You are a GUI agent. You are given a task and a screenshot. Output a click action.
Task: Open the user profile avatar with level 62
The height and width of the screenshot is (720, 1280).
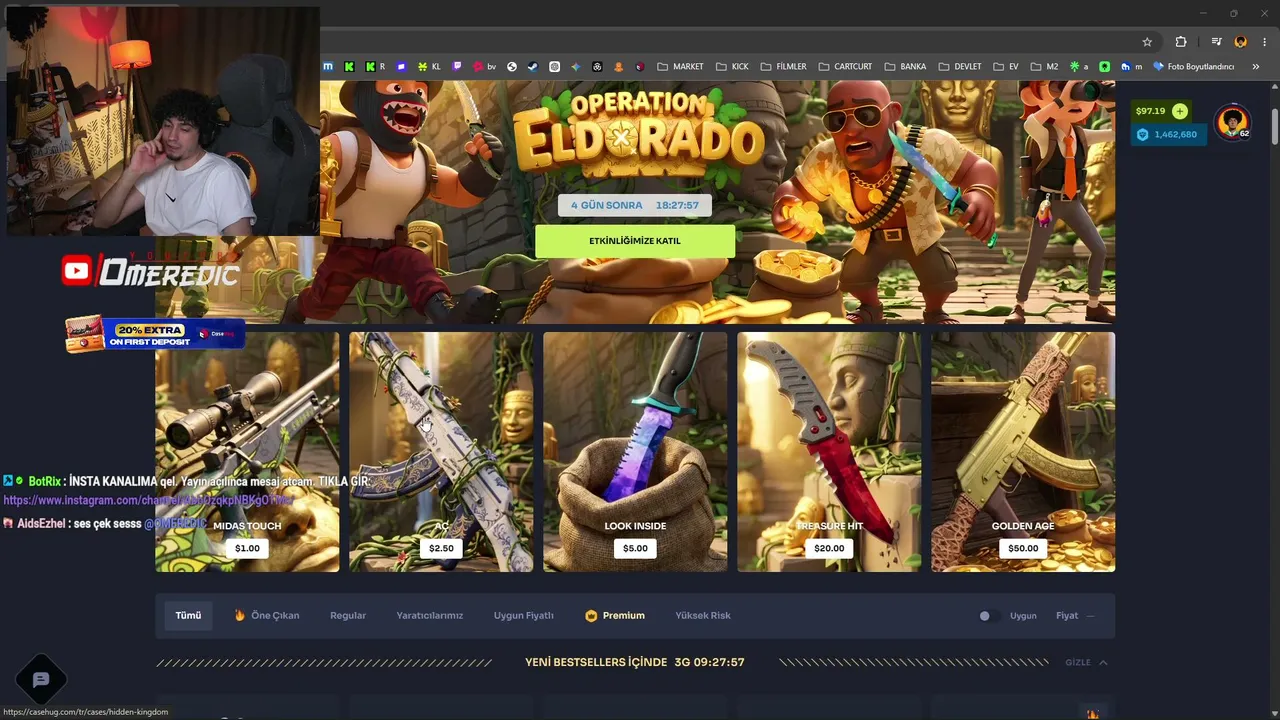(x=1233, y=122)
